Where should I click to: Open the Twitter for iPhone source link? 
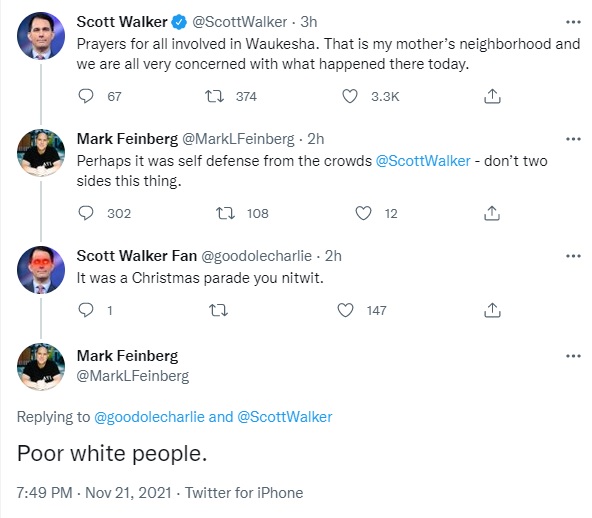[x=244, y=493]
